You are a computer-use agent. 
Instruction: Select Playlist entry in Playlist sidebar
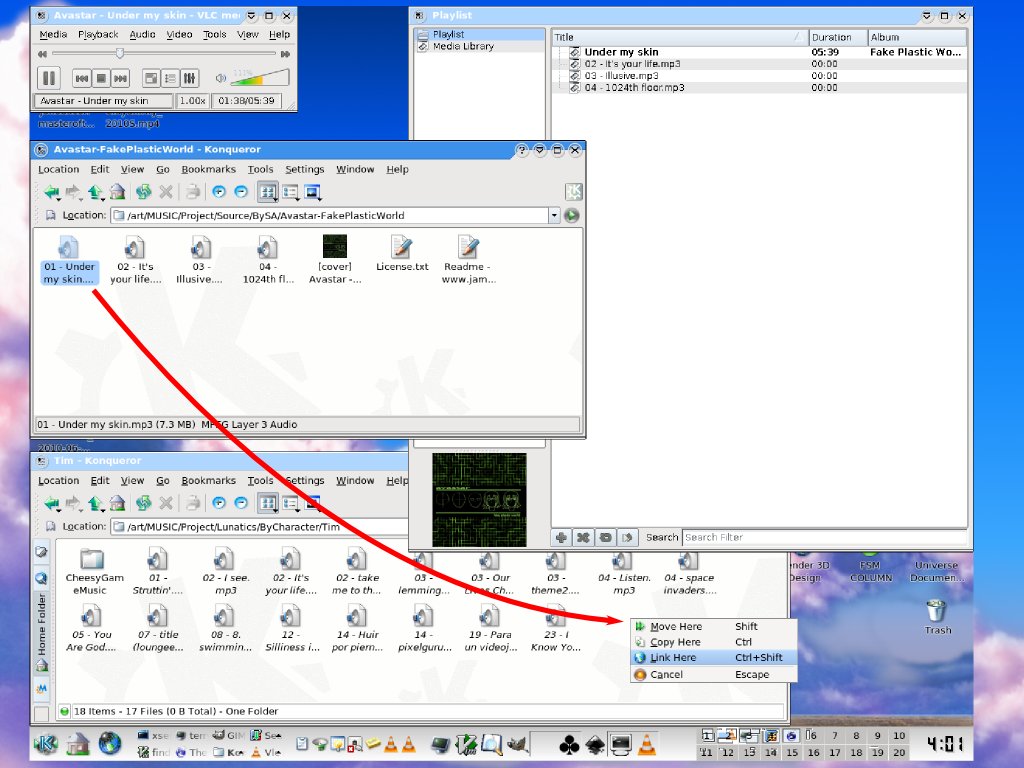pos(449,34)
